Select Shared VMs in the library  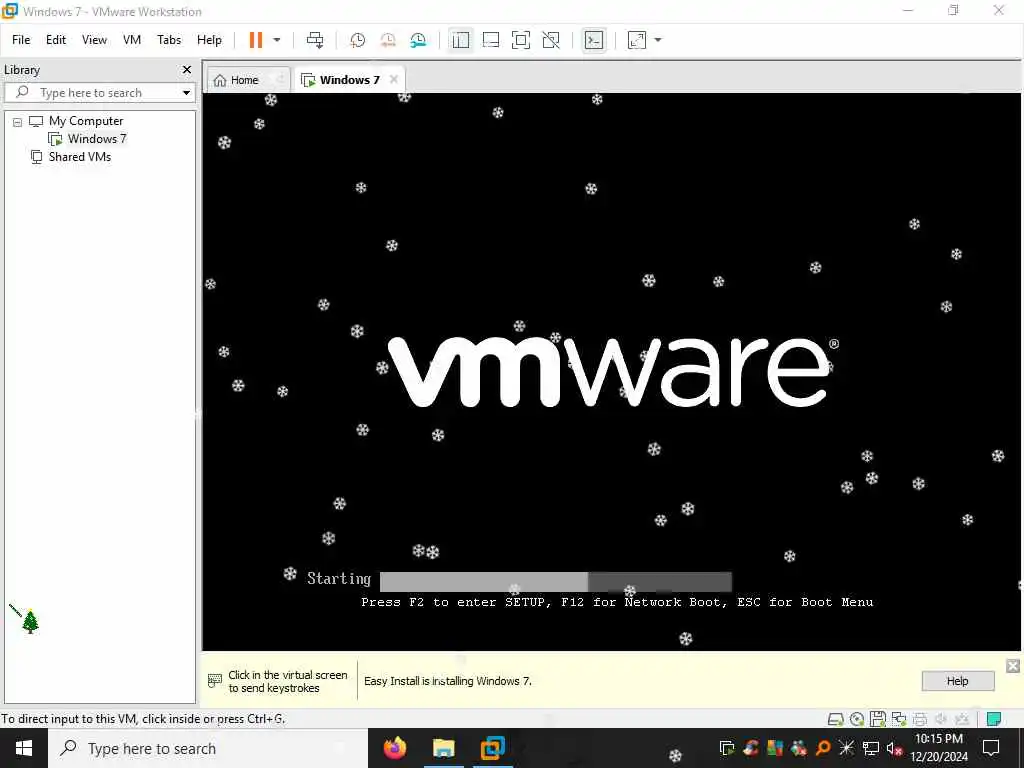pyautogui.click(x=80, y=157)
